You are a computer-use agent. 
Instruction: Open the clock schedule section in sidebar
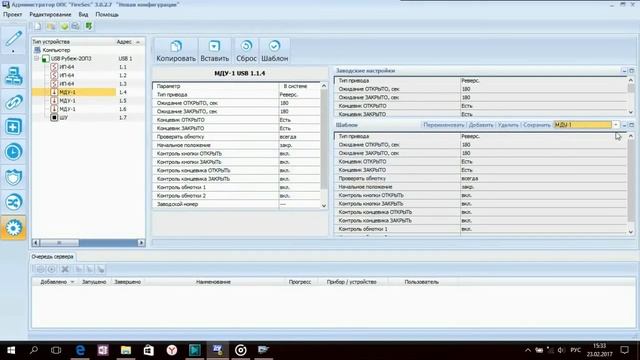click(13, 152)
